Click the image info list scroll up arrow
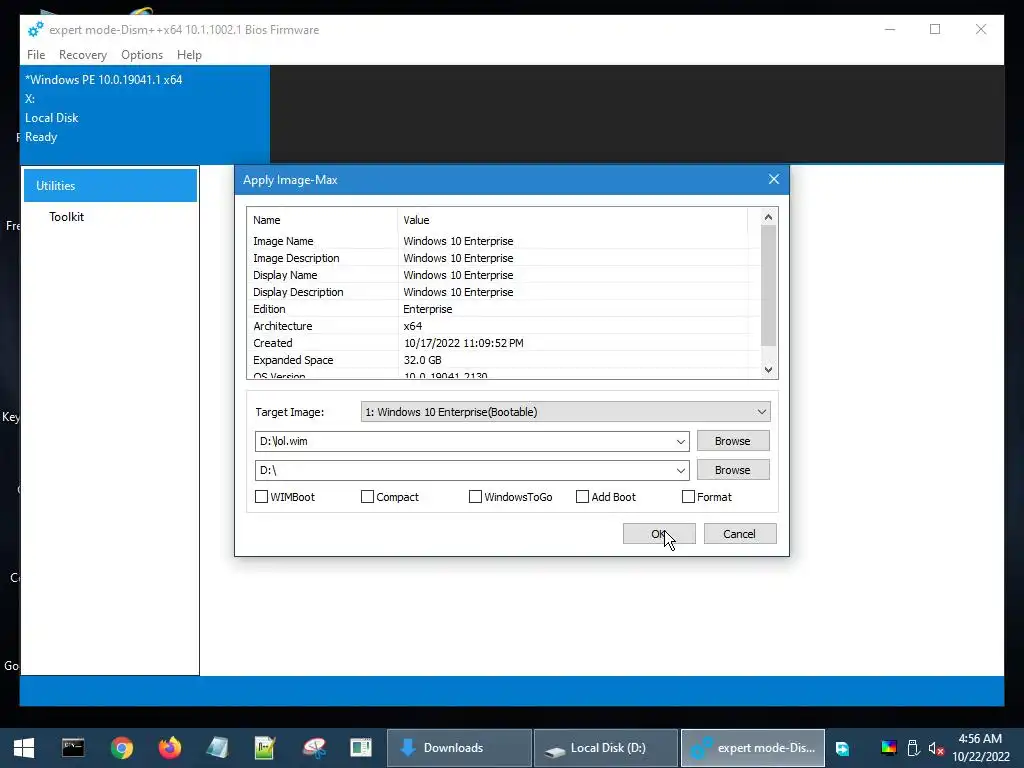Viewport: 1024px width, 768px height. pyautogui.click(x=769, y=217)
